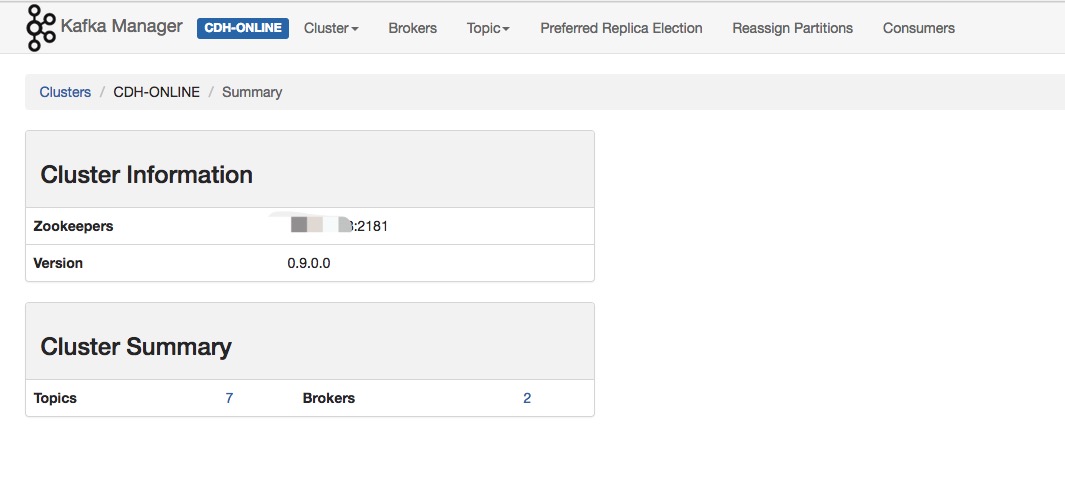Click the Topics label in Cluster Summary
1065x496 pixels.
55,398
